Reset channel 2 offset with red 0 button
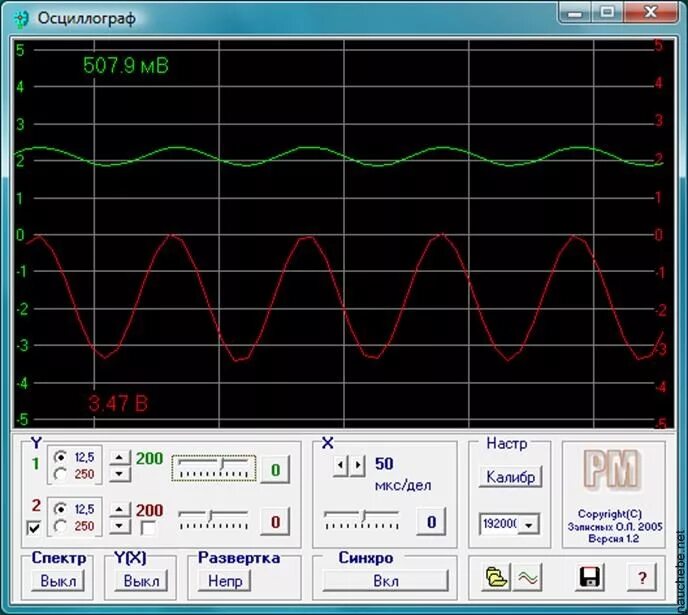 [275, 522]
